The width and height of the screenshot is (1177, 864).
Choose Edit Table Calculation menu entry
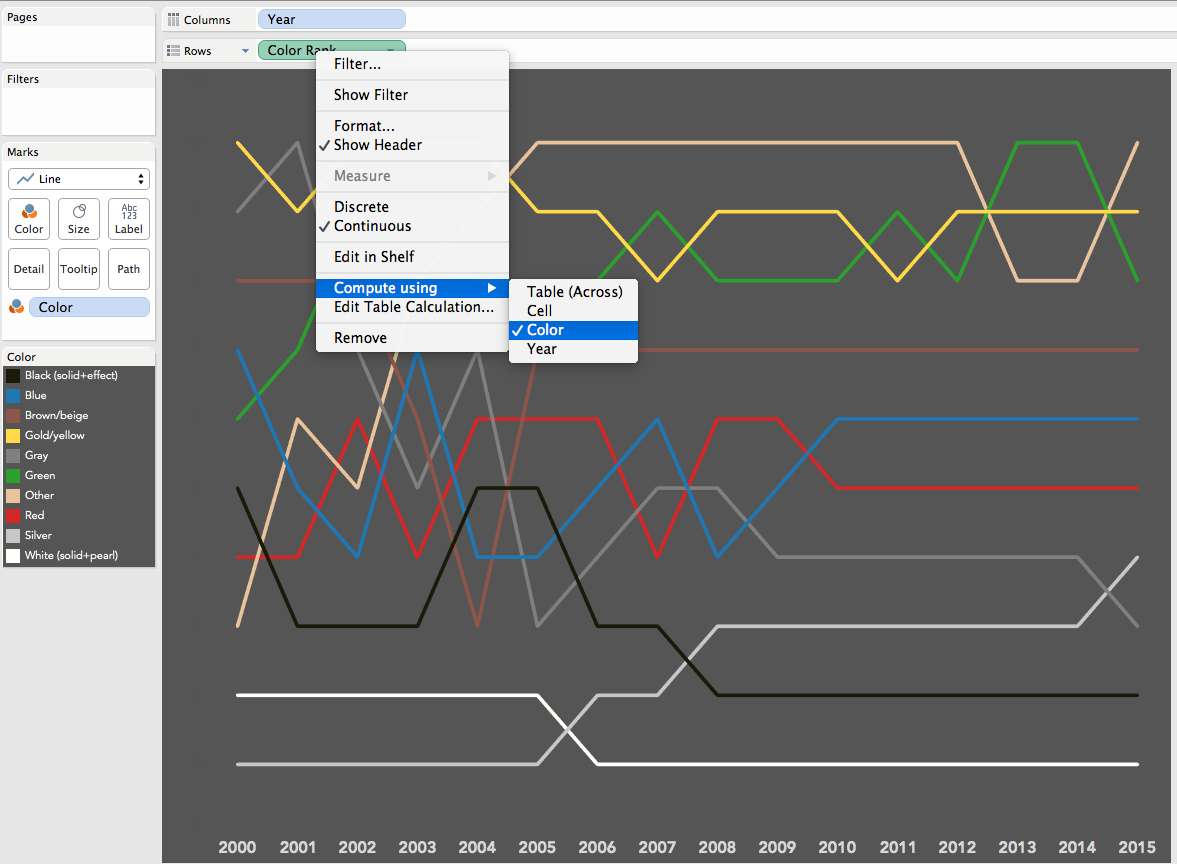(412, 307)
